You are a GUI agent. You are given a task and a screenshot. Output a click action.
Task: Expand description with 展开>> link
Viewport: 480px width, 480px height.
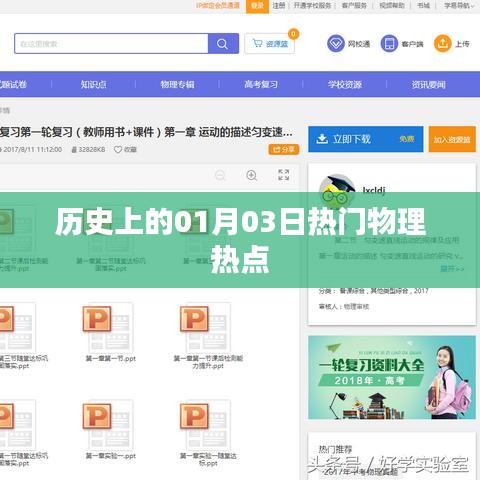(x=452, y=269)
